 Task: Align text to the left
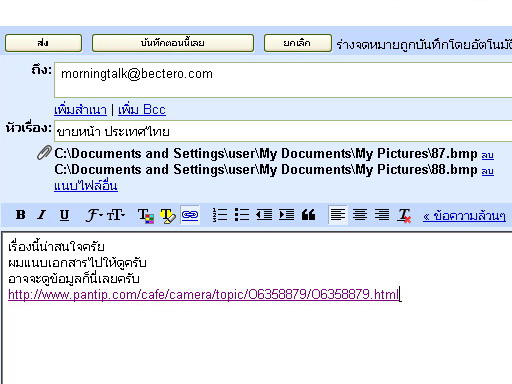(x=338, y=215)
